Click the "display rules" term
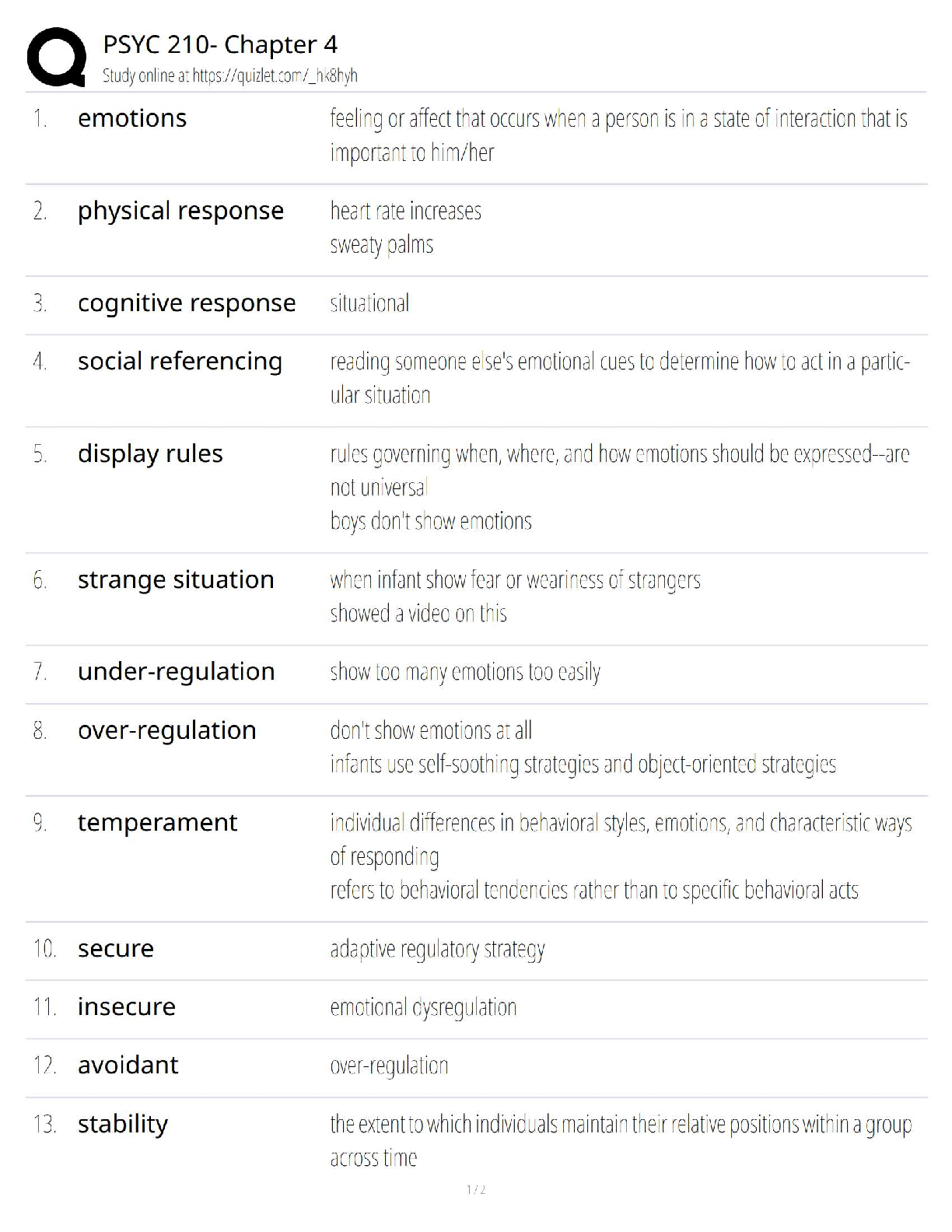 click(x=150, y=453)
